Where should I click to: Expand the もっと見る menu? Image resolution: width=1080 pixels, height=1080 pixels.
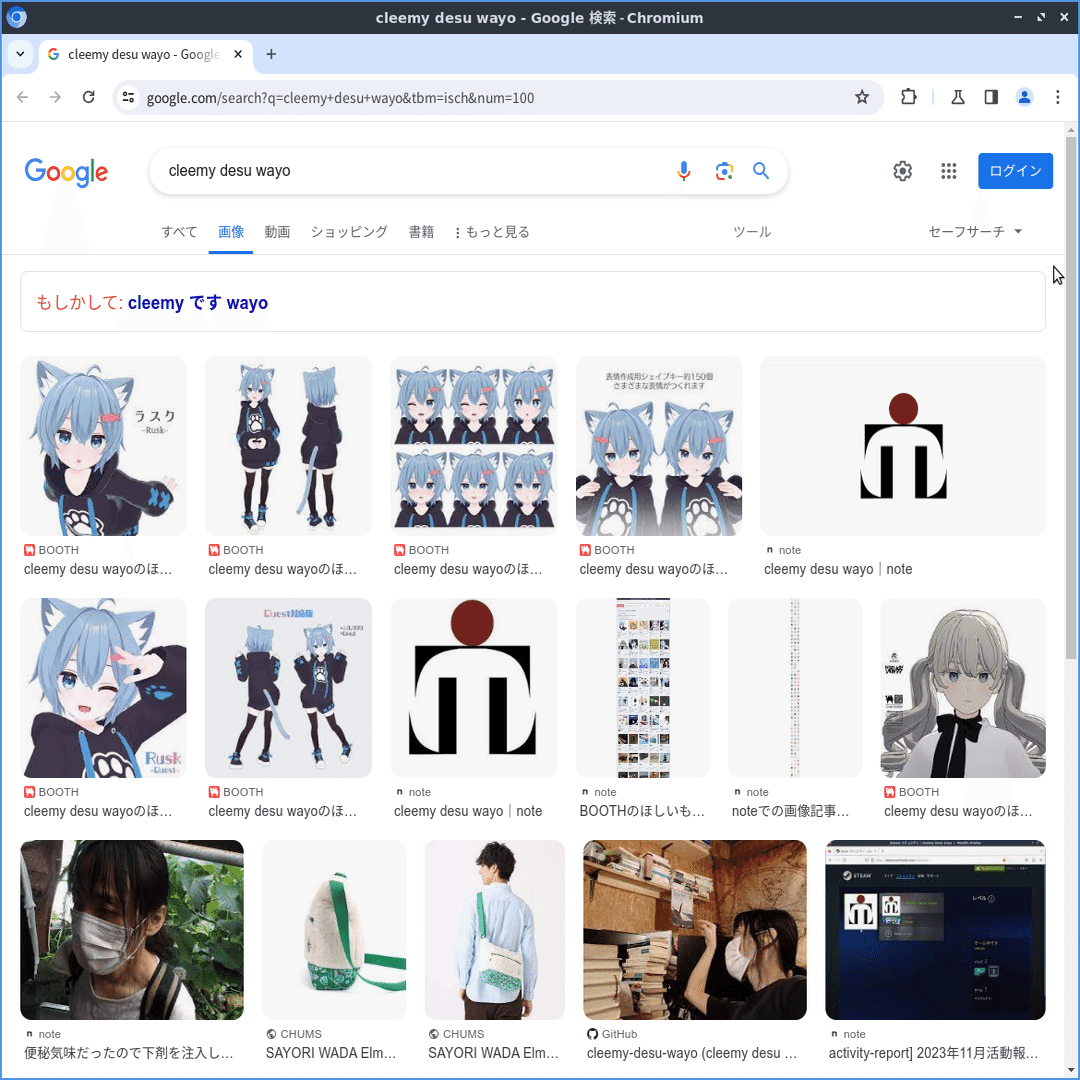[492, 232]
